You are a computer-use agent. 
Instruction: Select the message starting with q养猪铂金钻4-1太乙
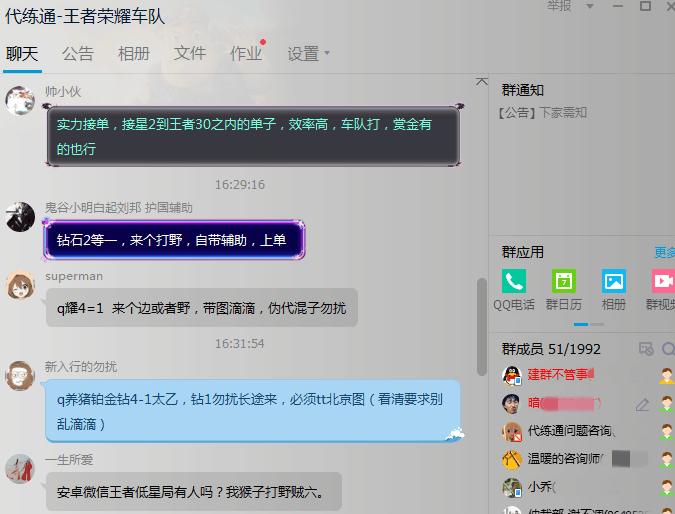click(253, 411)
